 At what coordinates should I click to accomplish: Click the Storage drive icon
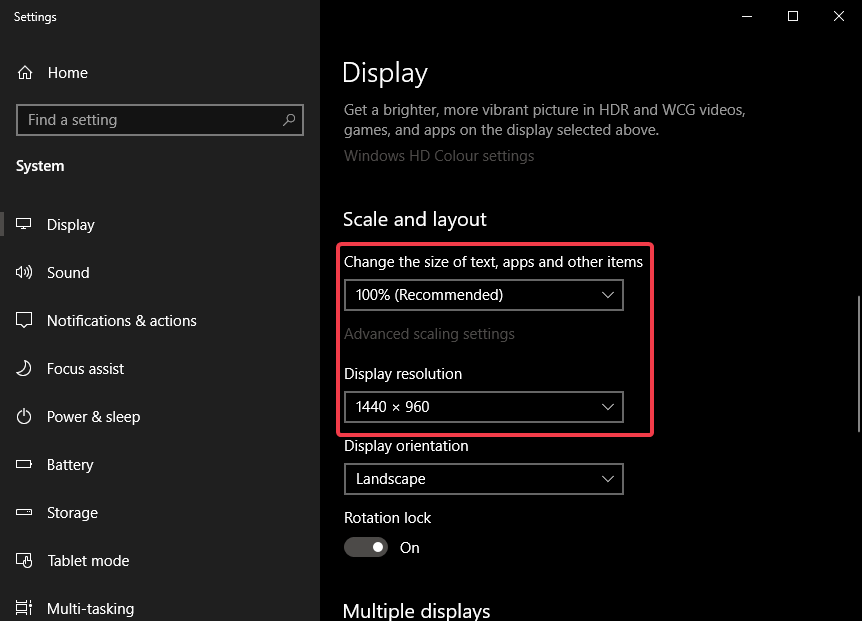tap(25, 513)
